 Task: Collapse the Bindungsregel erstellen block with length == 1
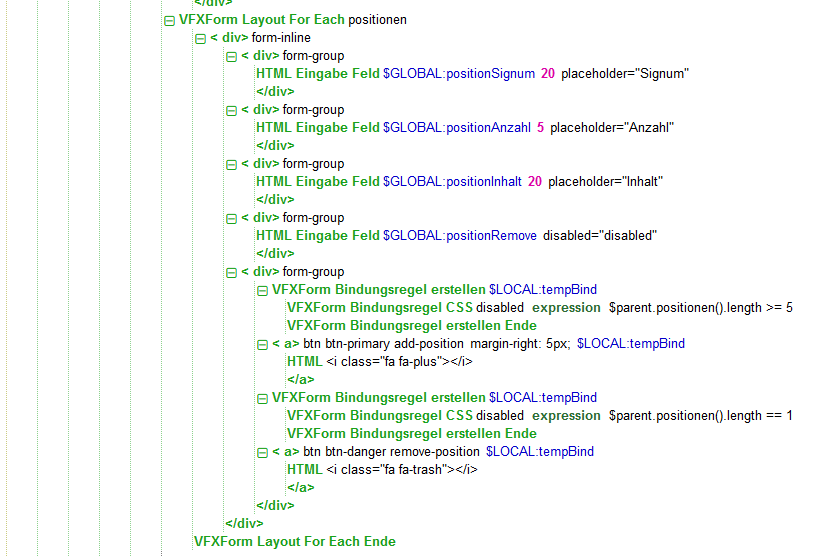click(262, 398)
